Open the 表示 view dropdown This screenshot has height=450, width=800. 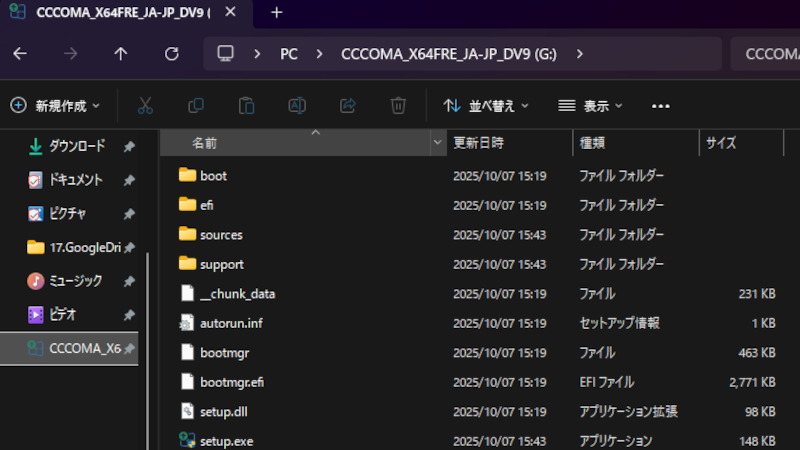point(590,105)
